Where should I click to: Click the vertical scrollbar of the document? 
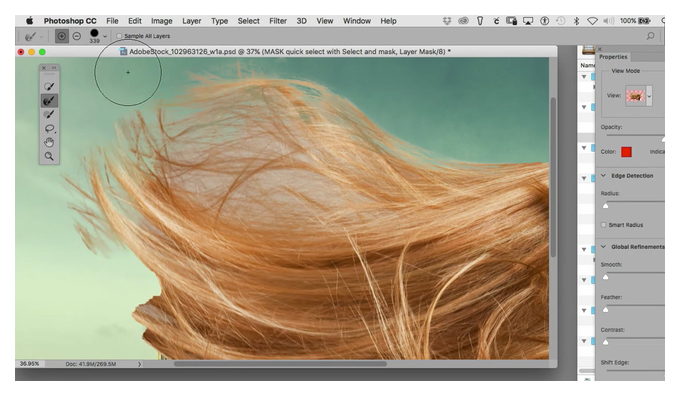click(553, 177)
